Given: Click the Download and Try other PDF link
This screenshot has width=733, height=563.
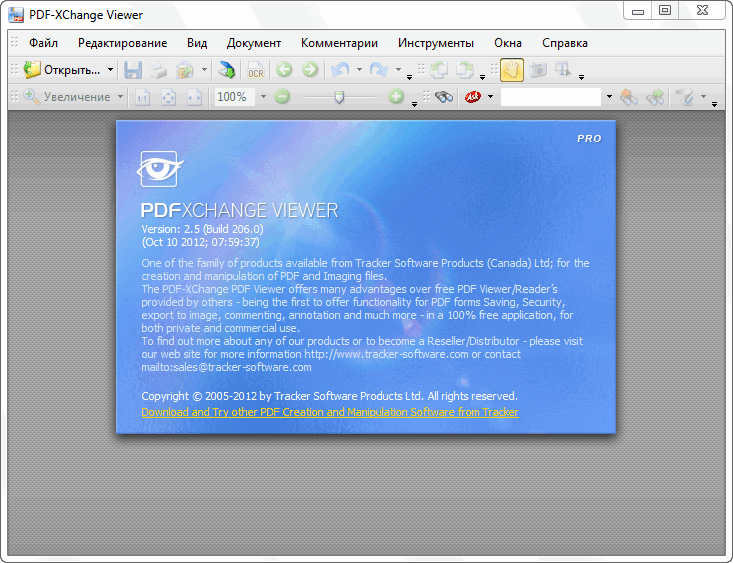Looking at the screenshot, I should [x=330, y=412].
